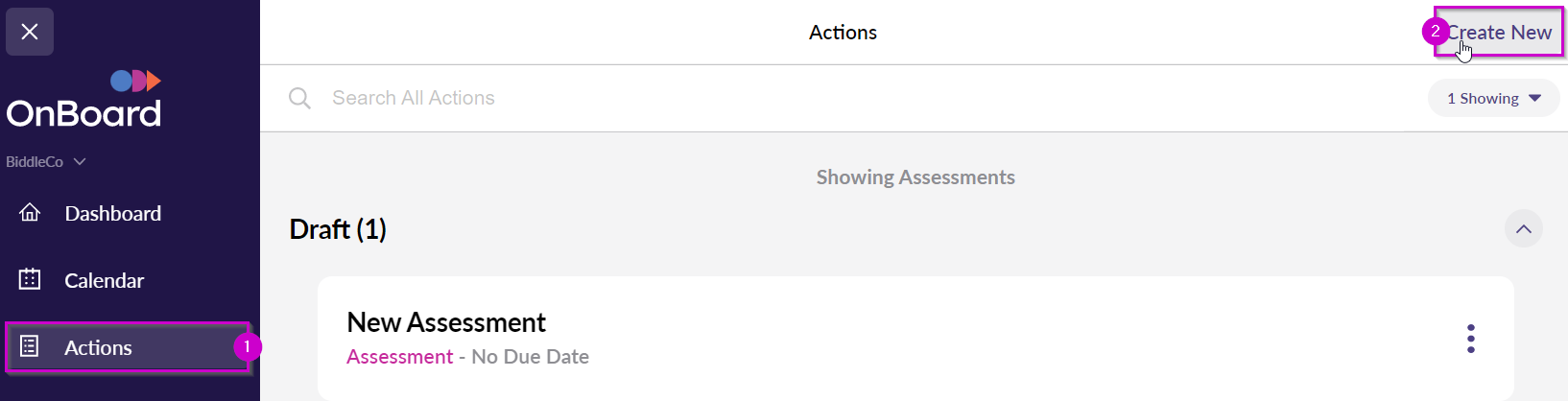The width and height of the screenshot is (1568, 401).
Task: Collapse the Draft section chevron
Action: 1523,229
